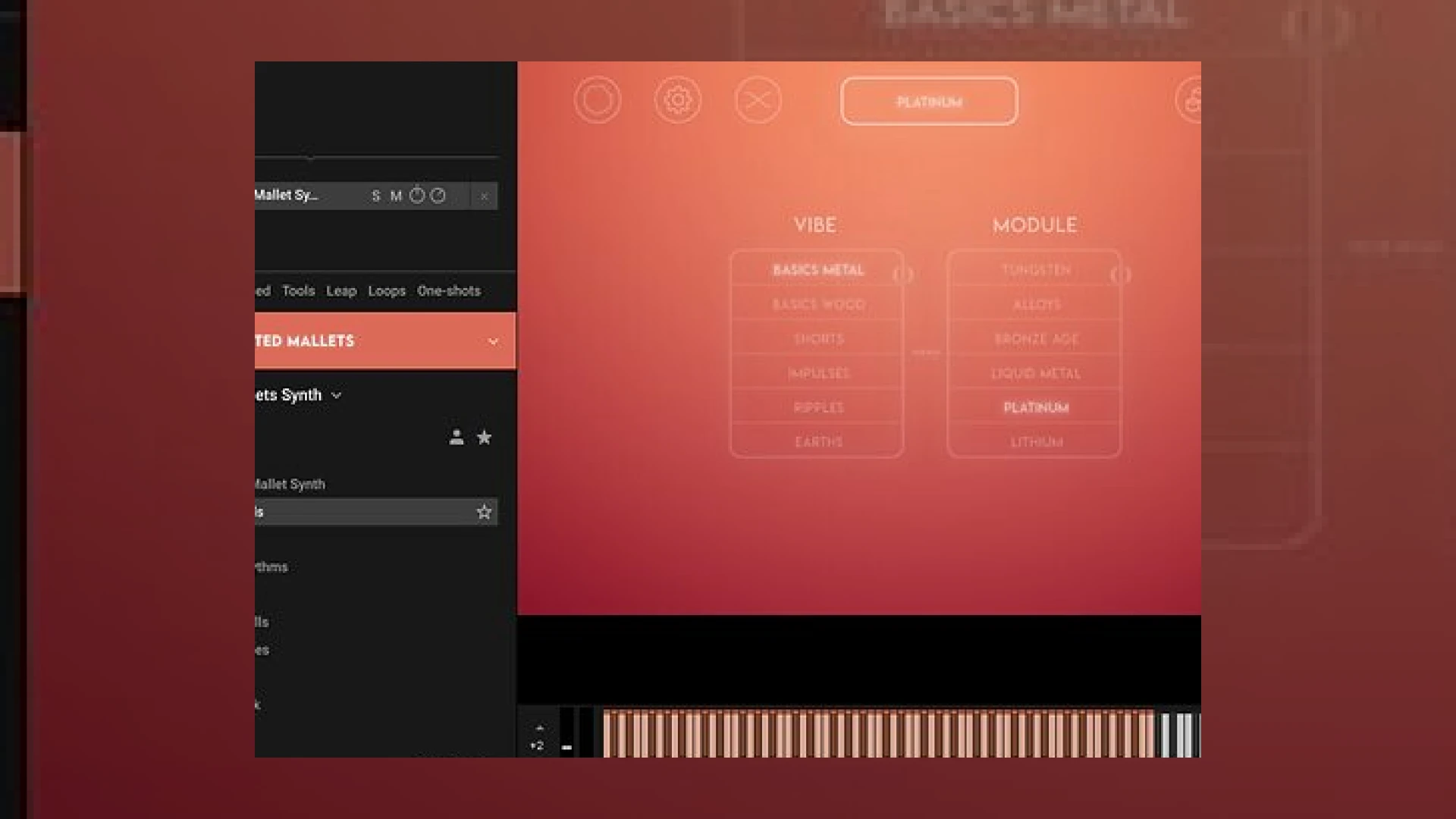This screenshot has width=1456, height=819.
Task: Choose LIQUID METAL in the Module list
Action: (x=1035, y=373)
